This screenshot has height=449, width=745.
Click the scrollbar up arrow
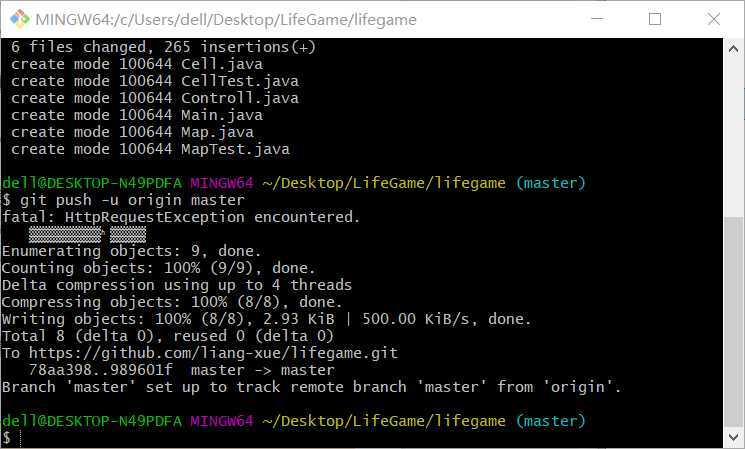pyautogui.click(x=733, y=48)
